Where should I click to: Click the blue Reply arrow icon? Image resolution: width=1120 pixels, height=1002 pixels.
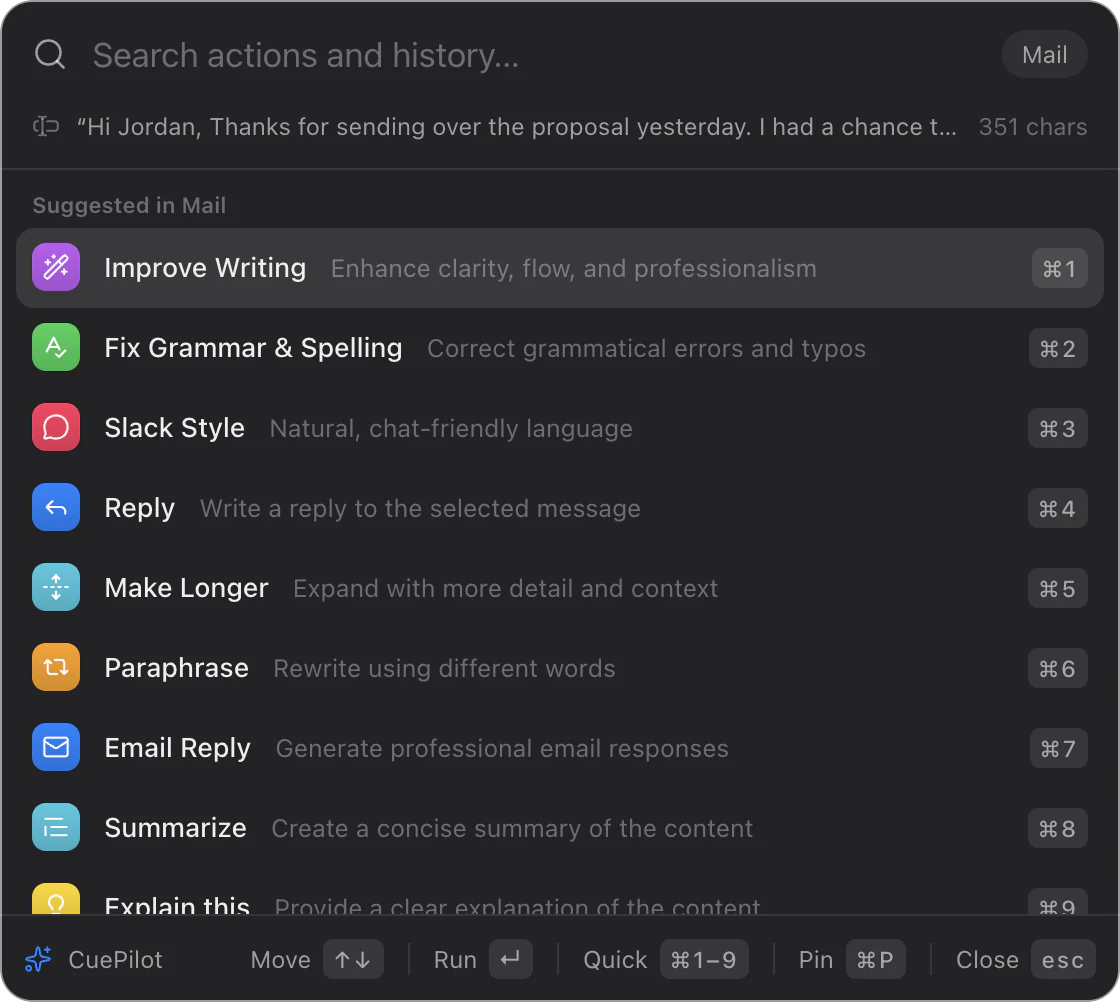click(56, 508)
